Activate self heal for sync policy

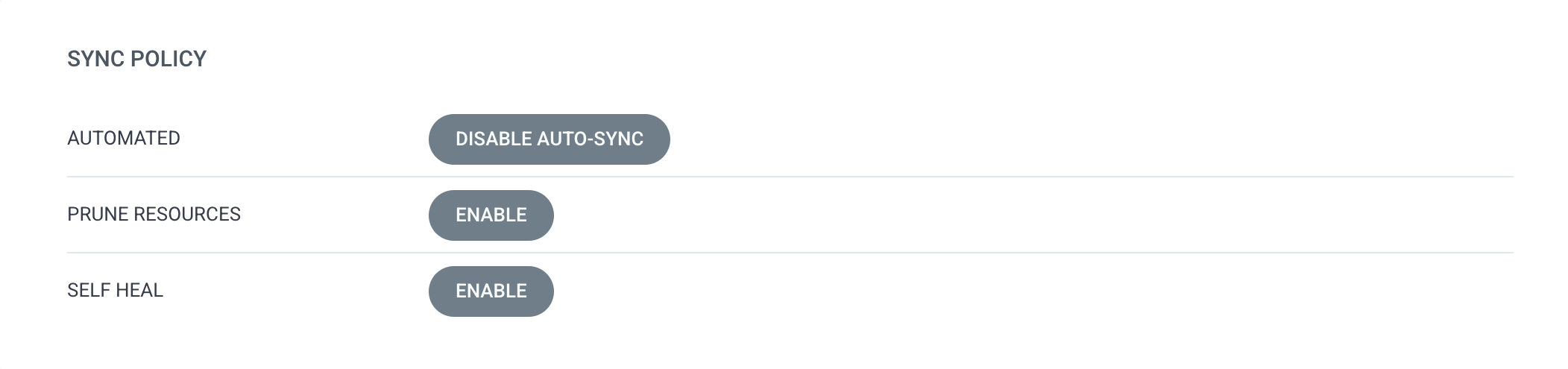[x=491, y=291]
